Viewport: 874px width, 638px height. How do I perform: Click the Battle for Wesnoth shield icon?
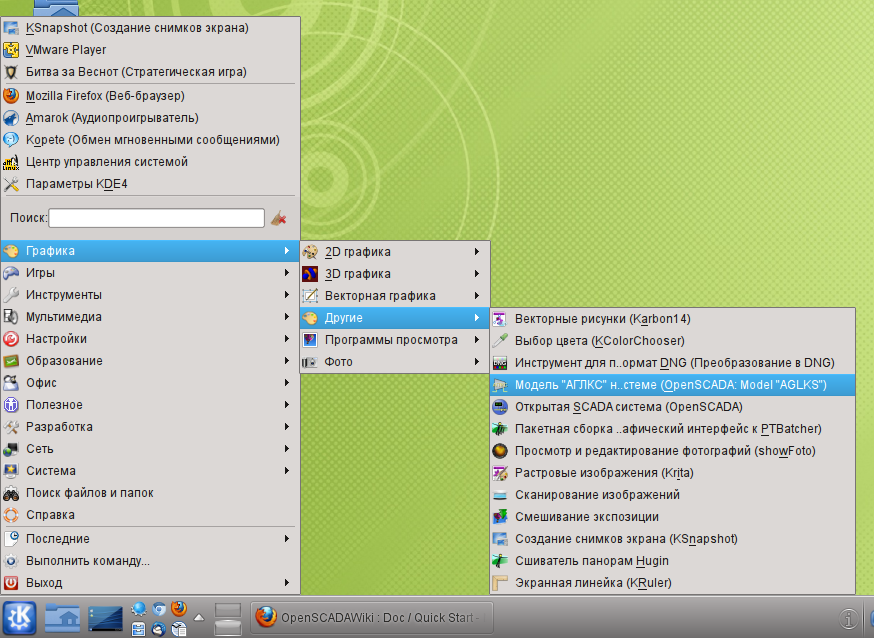(11, 72)
